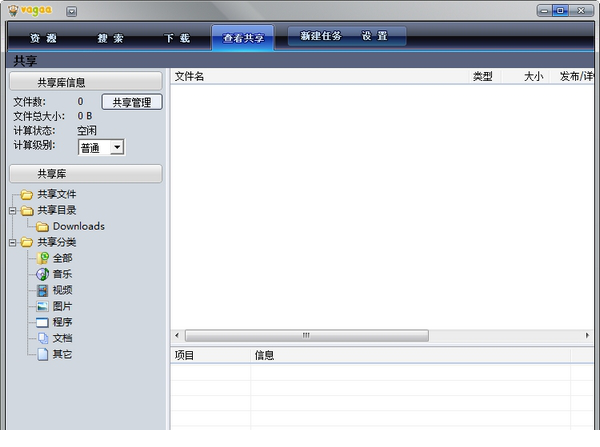The image size is (600, 447).
Task: Select the 图片 category label
Action: (62, 306)
